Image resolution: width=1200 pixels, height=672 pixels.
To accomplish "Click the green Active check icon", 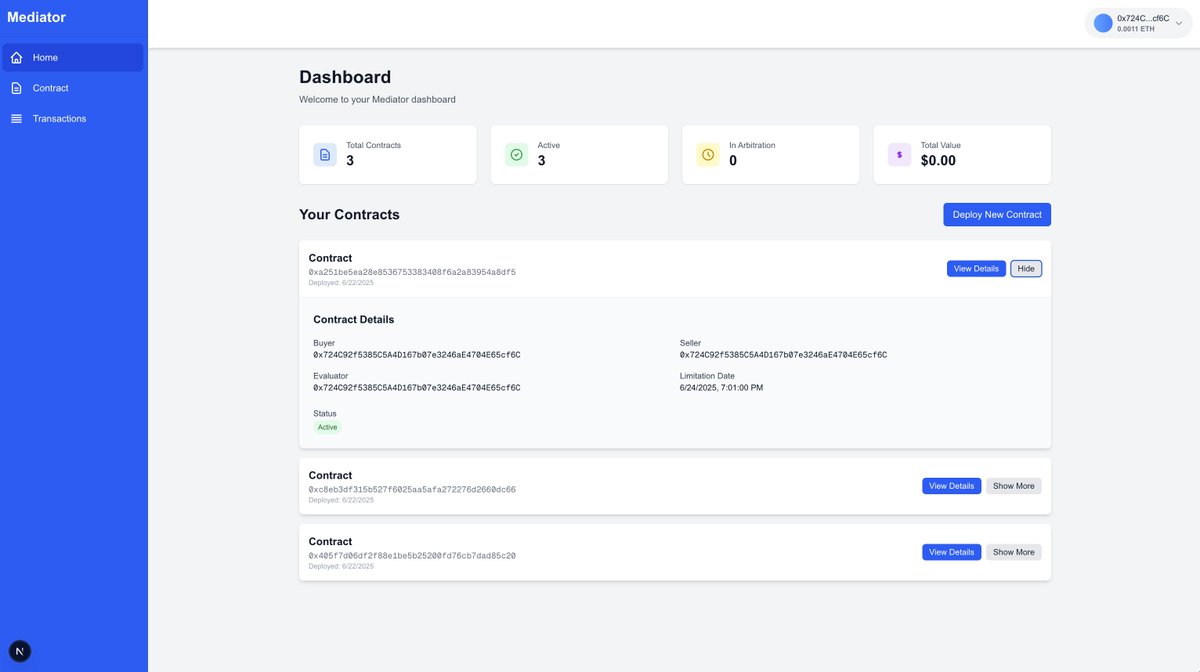I will coord(514,153).
